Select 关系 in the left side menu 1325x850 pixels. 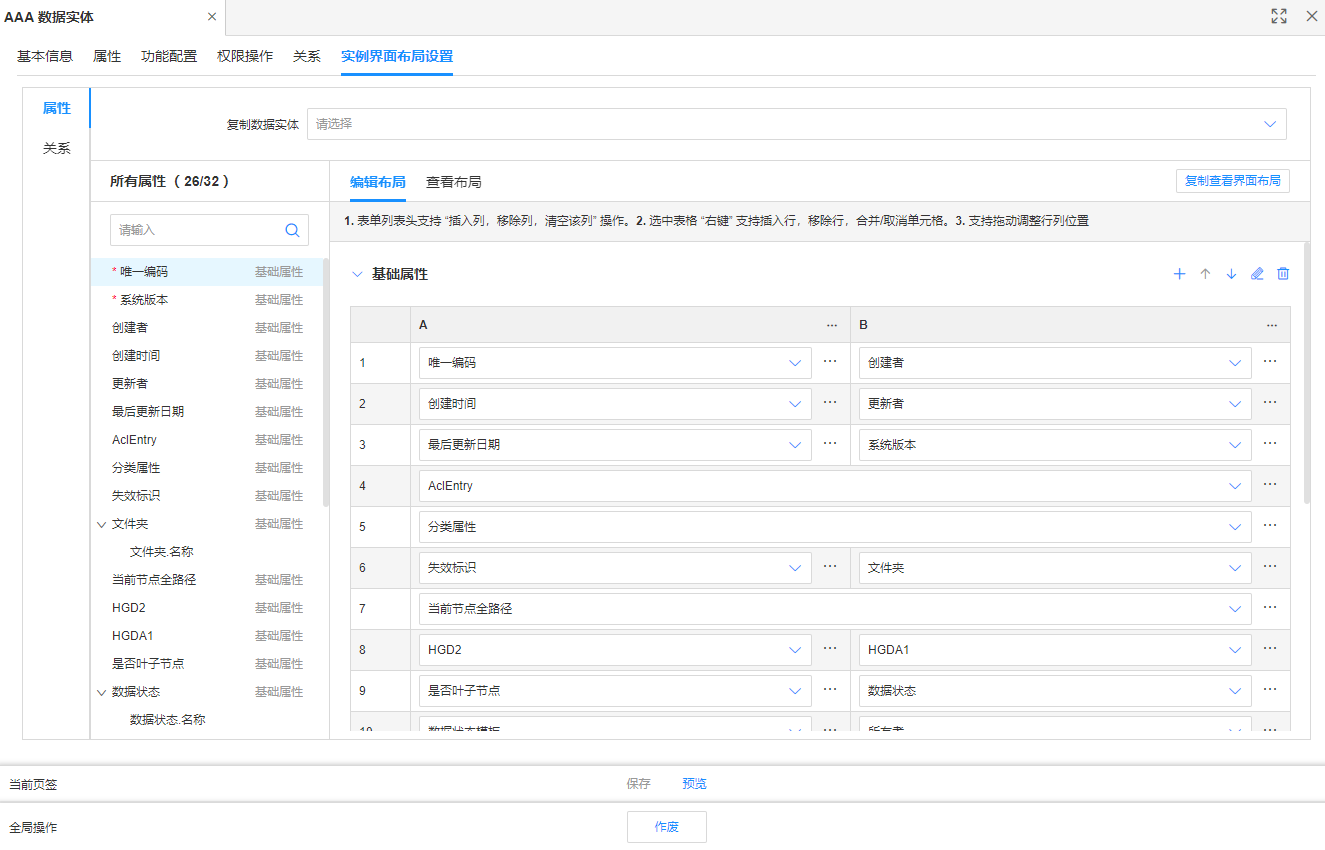coord(56,148)
